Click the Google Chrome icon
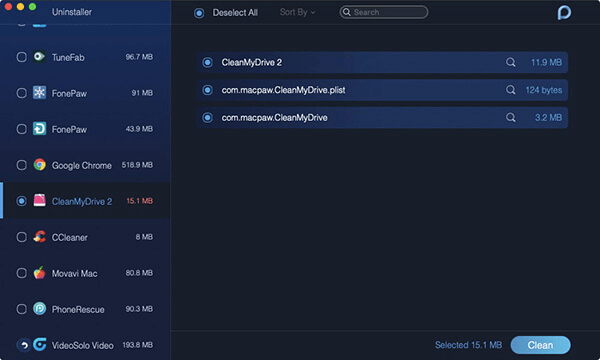Viewport: 600px width, 360px height. [x=39, y=165]
